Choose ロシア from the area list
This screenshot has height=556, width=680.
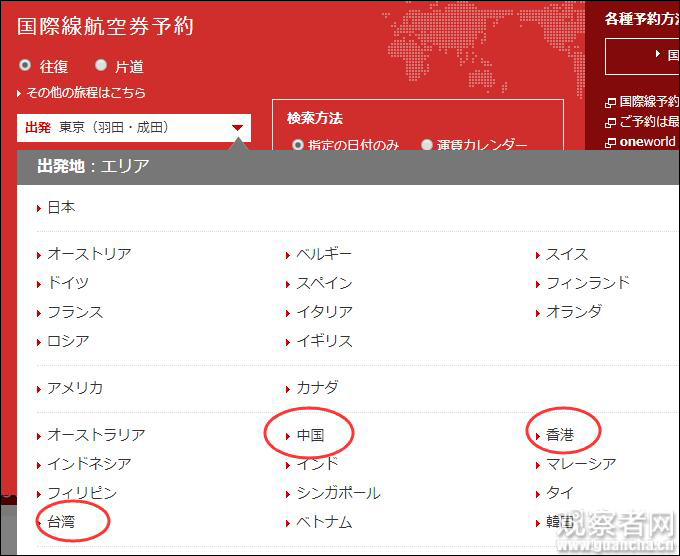click(x=68, y=341)
